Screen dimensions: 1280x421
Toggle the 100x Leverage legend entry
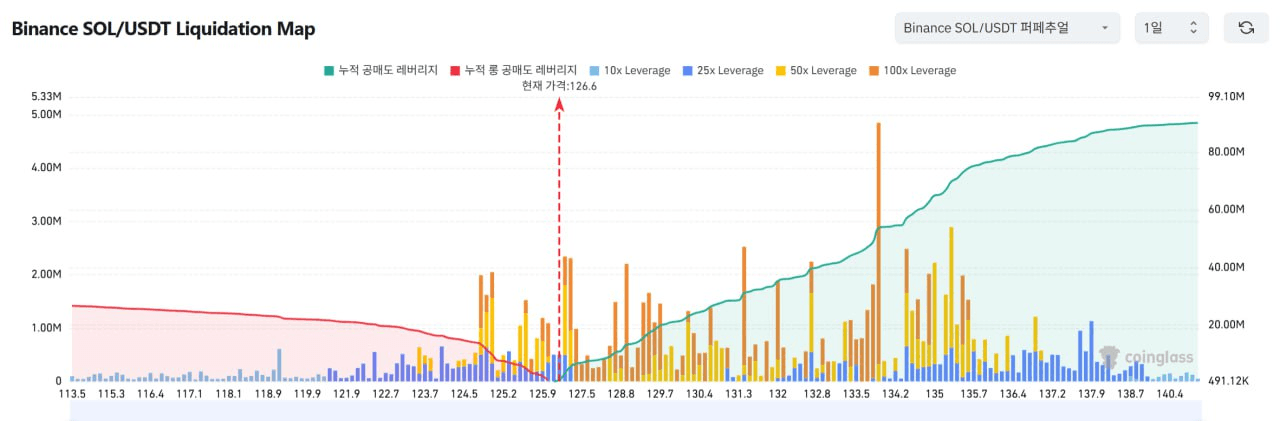911,71
